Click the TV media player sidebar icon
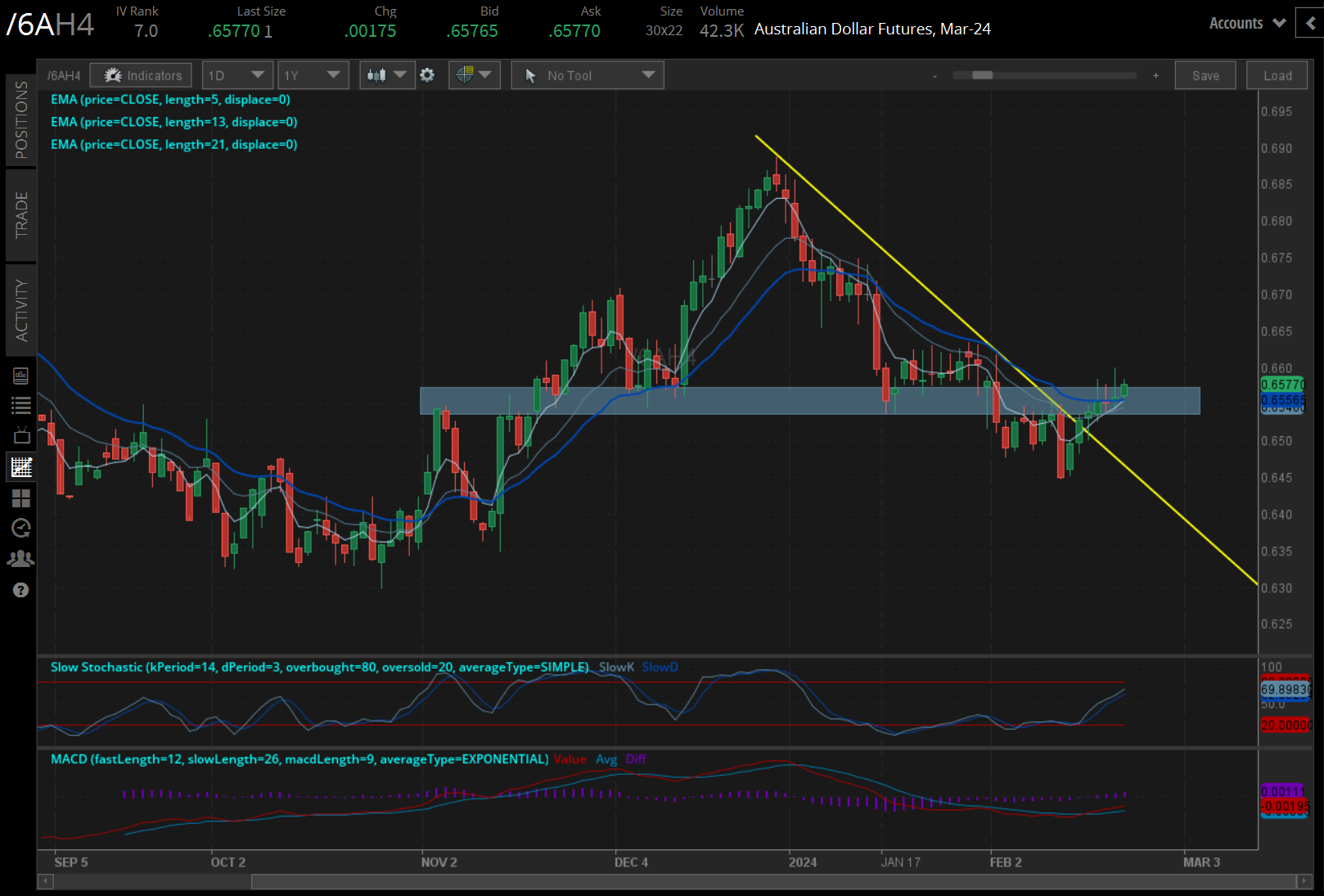 [x=21, y=435]
